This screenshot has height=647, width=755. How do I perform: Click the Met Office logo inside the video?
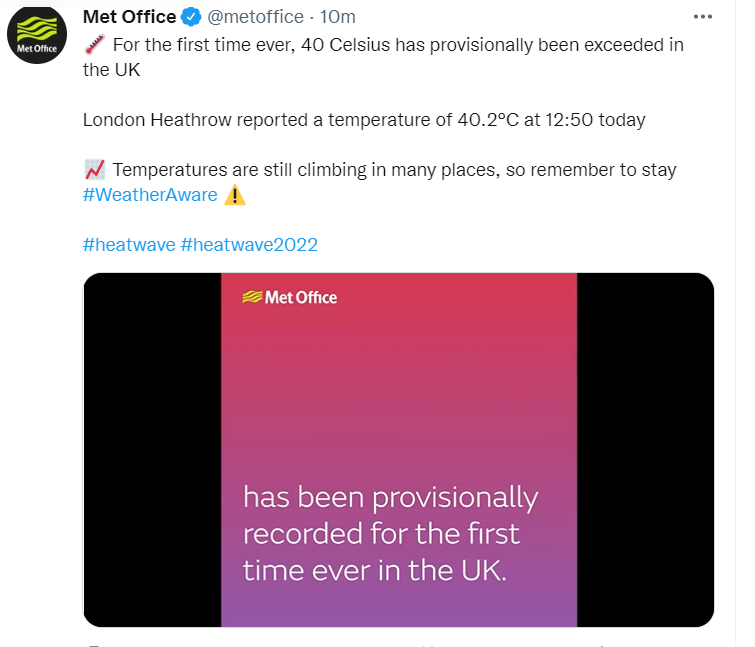(289, 297)
